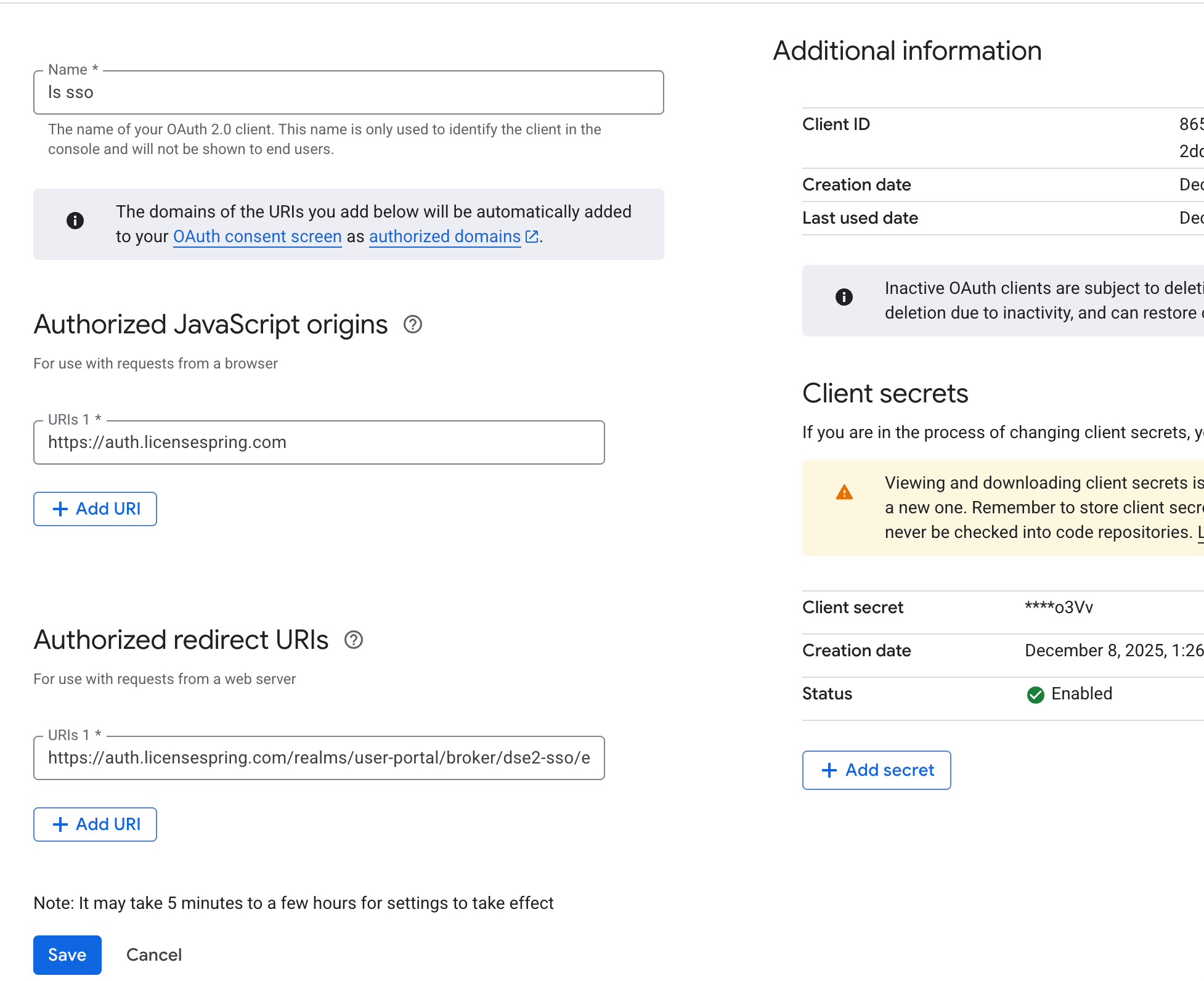The height and width of the screenshot is (981, 1204).
Task: Click the JavaScript origins URIs 1 field
Action: 319,442
